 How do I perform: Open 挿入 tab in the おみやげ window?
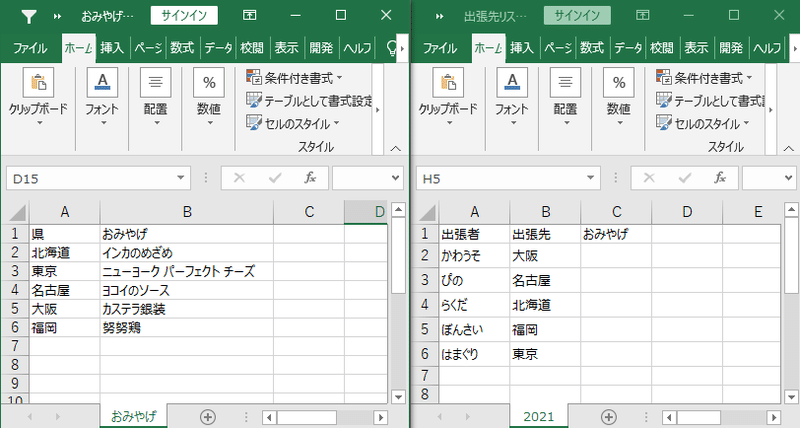click(112, 48)
